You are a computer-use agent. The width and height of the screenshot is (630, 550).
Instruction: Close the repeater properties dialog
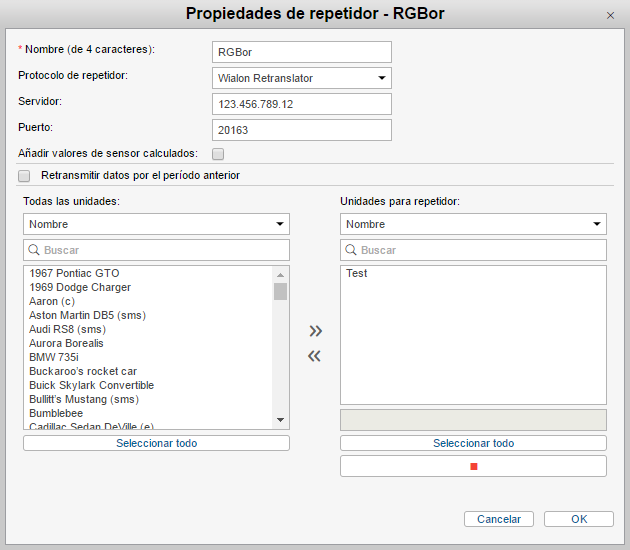(x=611, y=15)
